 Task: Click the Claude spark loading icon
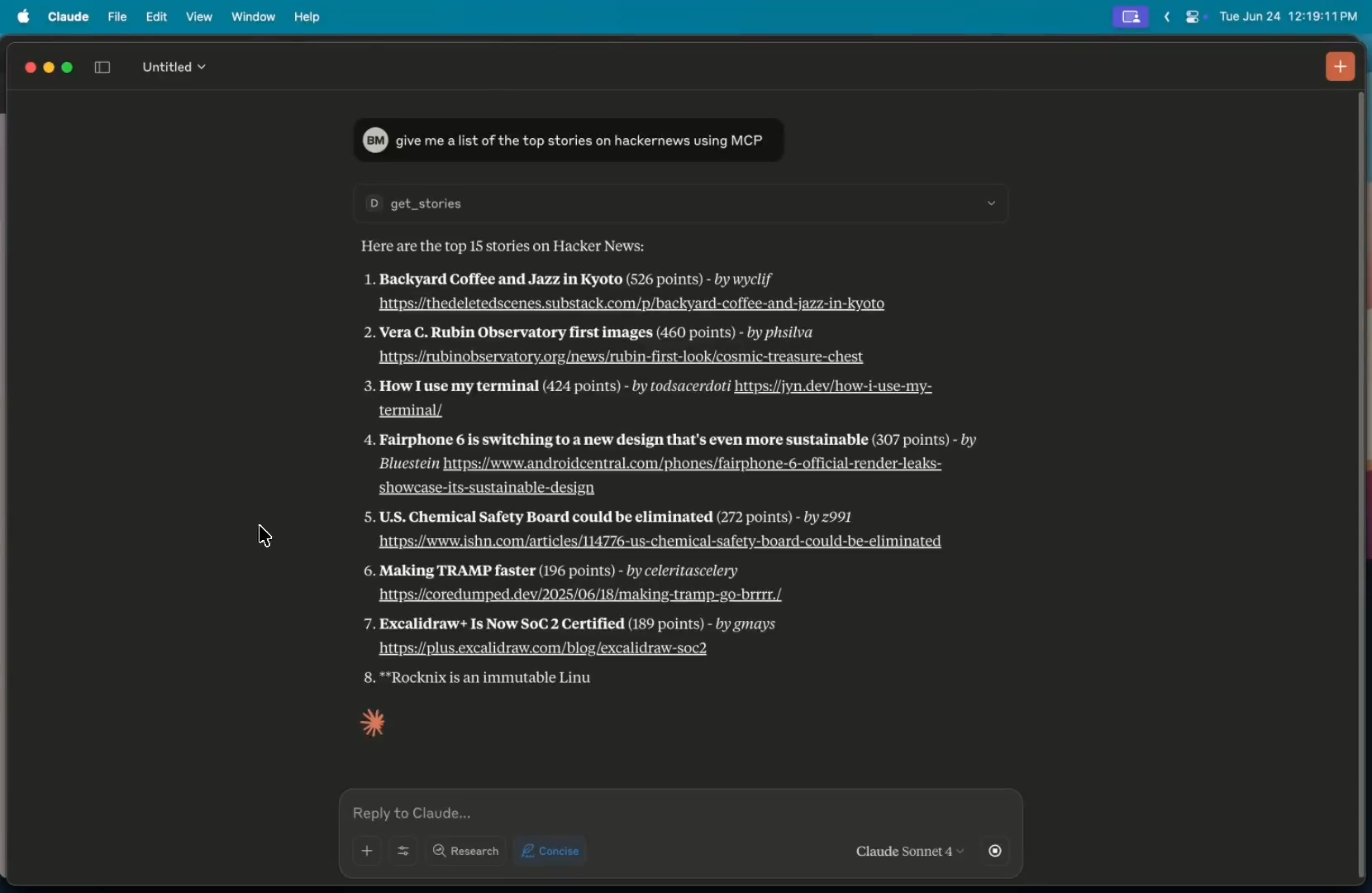click(374, 723)
